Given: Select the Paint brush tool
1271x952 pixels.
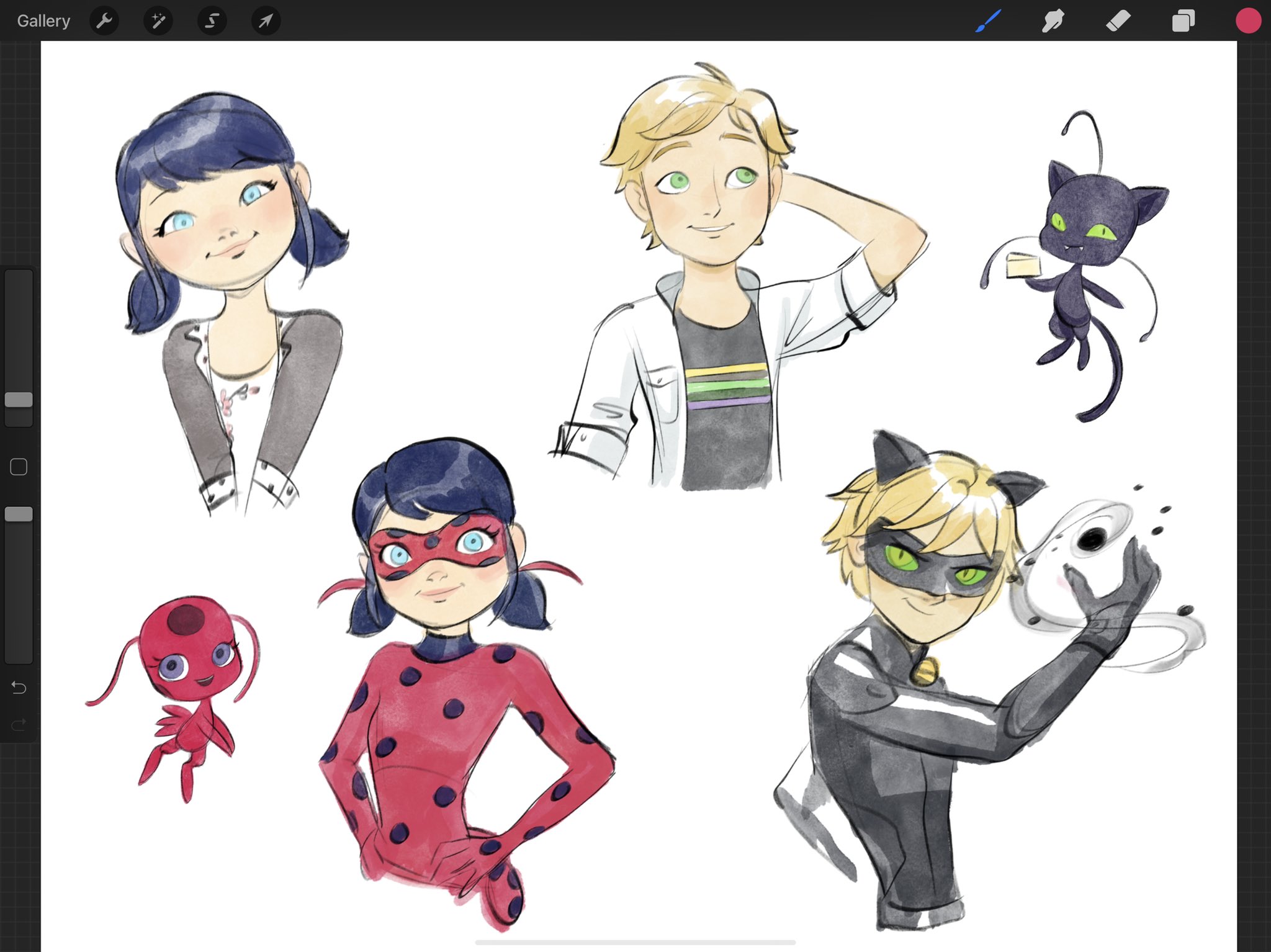Looking at the screenshot, I should (988, 21).
